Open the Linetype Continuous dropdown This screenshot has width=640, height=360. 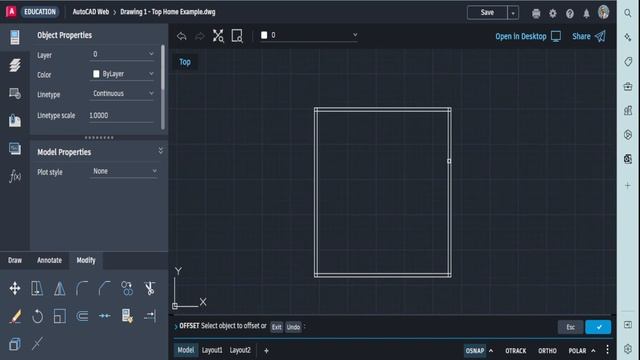pos(122,93)
